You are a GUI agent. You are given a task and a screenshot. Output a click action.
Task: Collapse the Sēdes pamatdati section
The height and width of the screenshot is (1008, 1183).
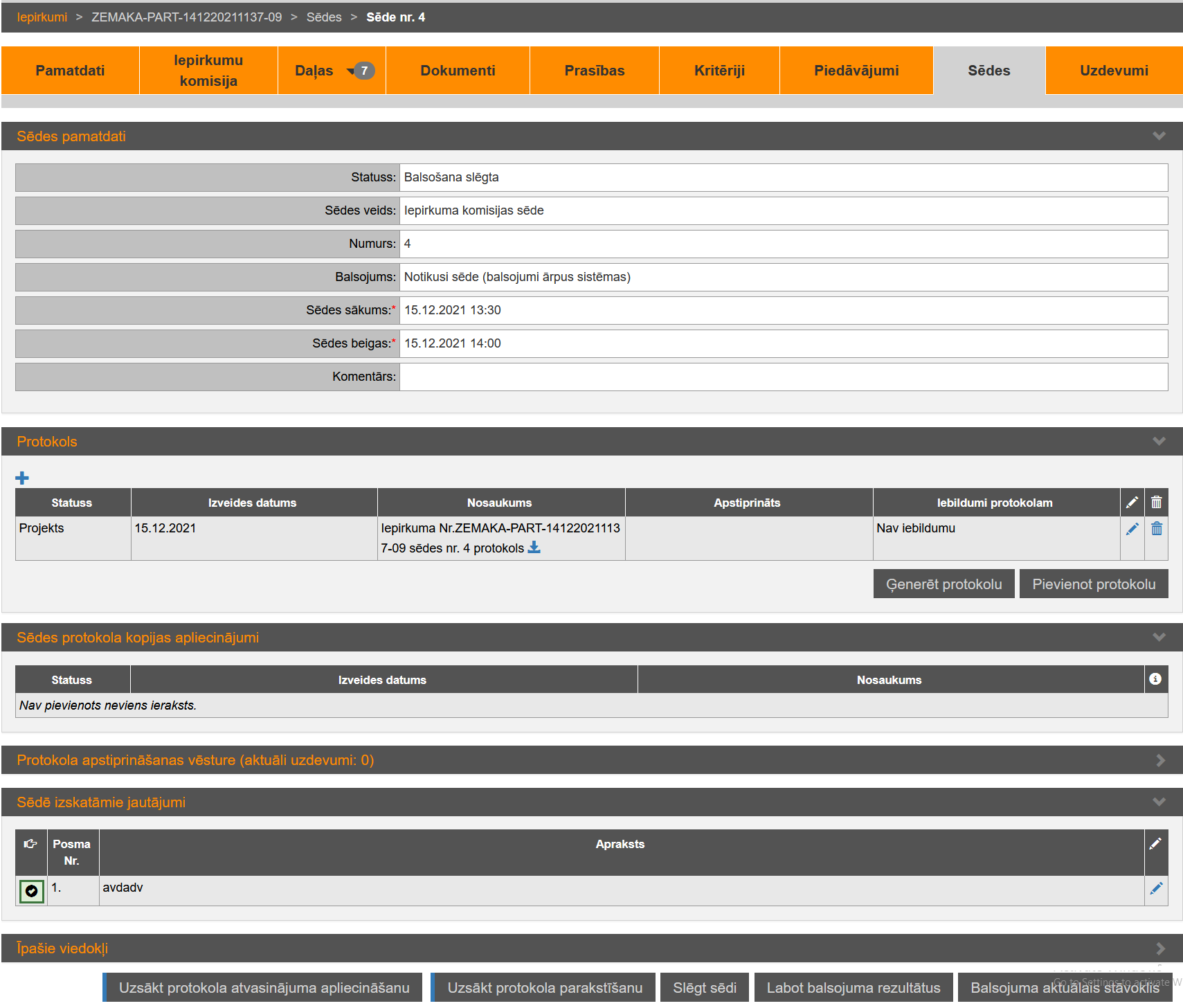point(1159,136)
